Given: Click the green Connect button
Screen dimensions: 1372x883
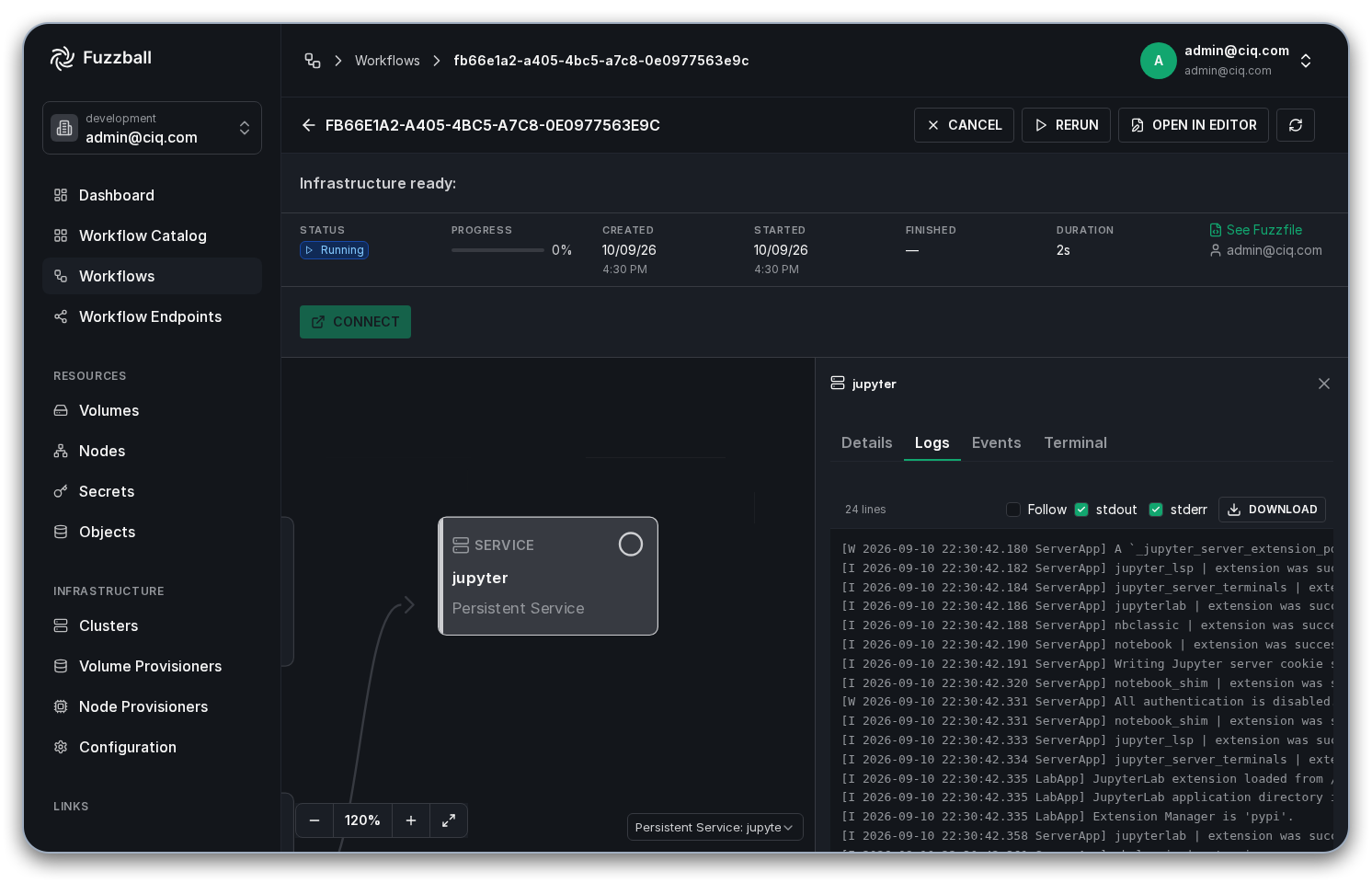Looking at the screenshot, I should 355,322.
